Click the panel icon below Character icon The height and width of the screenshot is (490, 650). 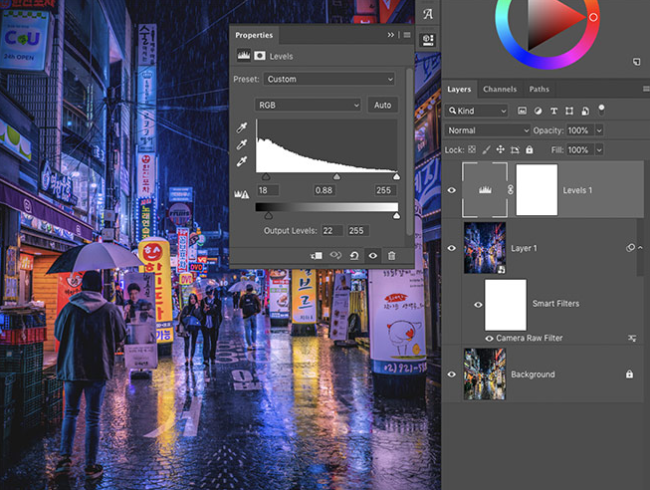tap(428, 40)
